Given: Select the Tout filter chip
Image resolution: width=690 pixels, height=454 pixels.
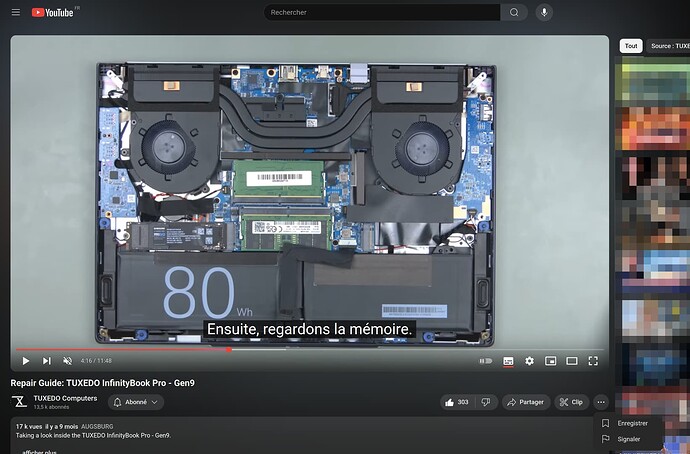Looking at the screenshot, I should click(631, 46).
